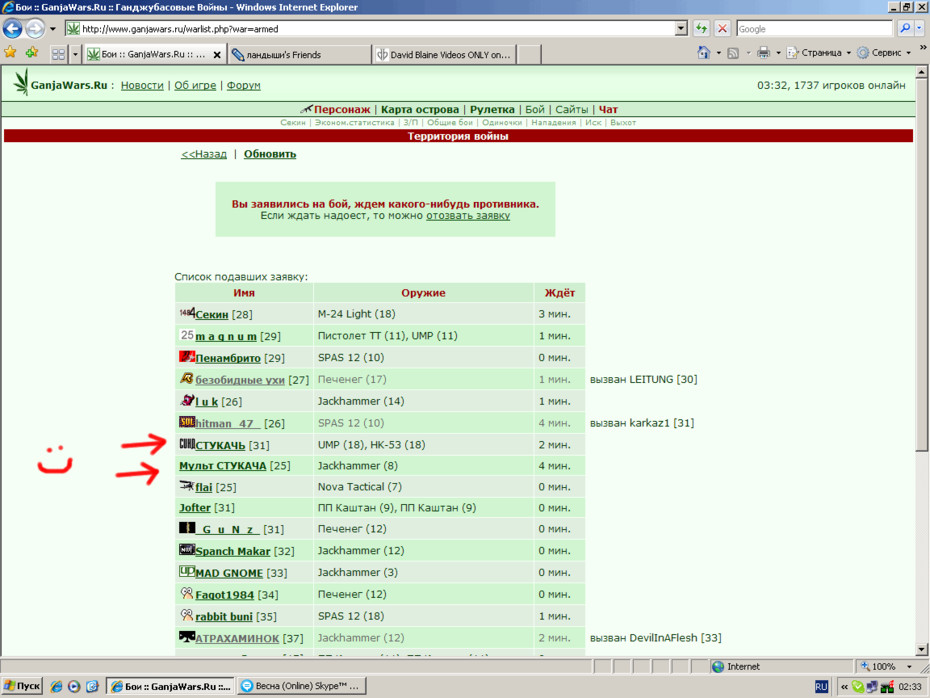Open the recent pages dropdown arrow

coord(53,28)
